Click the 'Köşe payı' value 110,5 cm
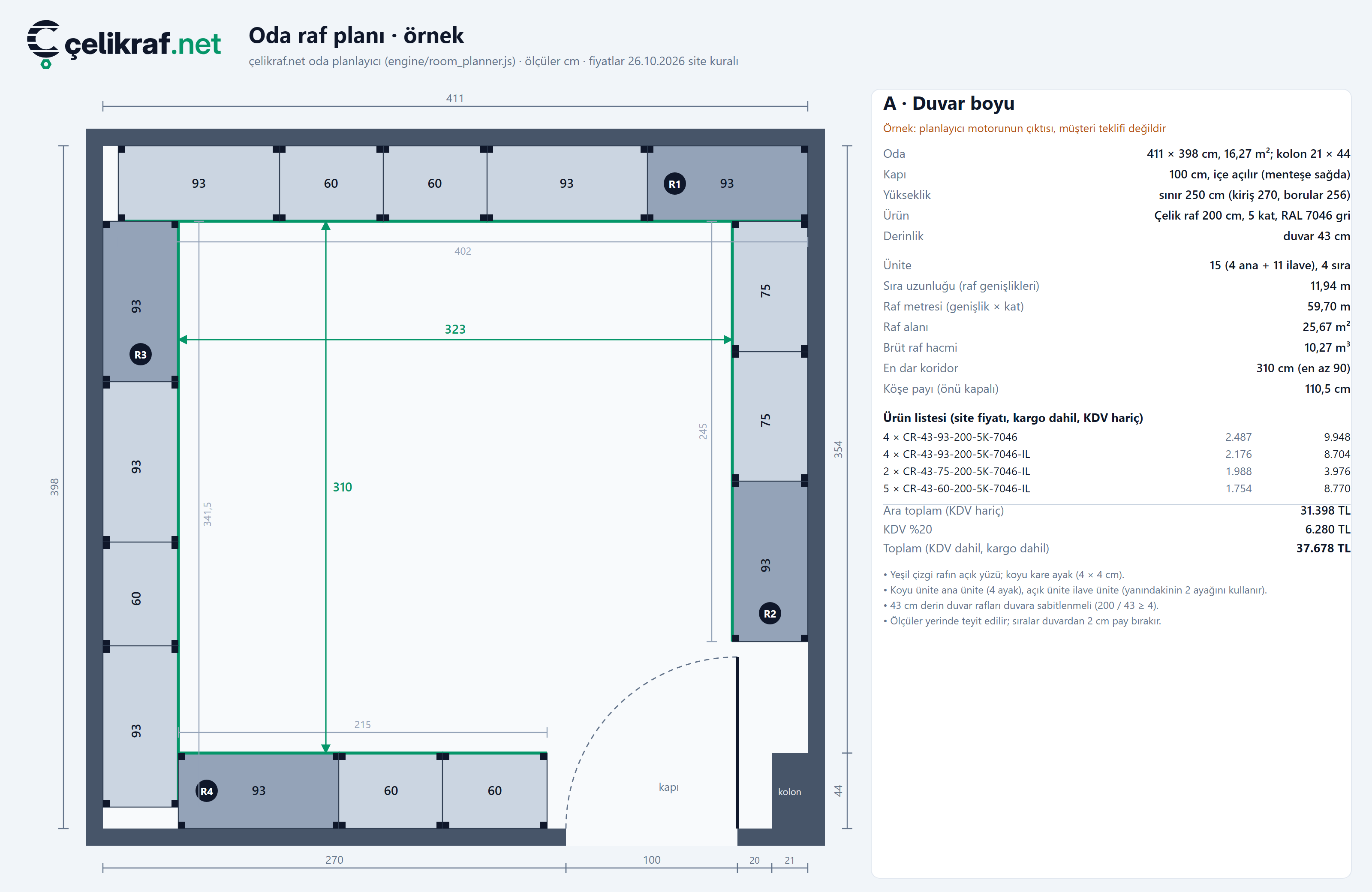The width and height of the screenshot is (1372, 892). pyautogui.click(x=1327, y=389)
